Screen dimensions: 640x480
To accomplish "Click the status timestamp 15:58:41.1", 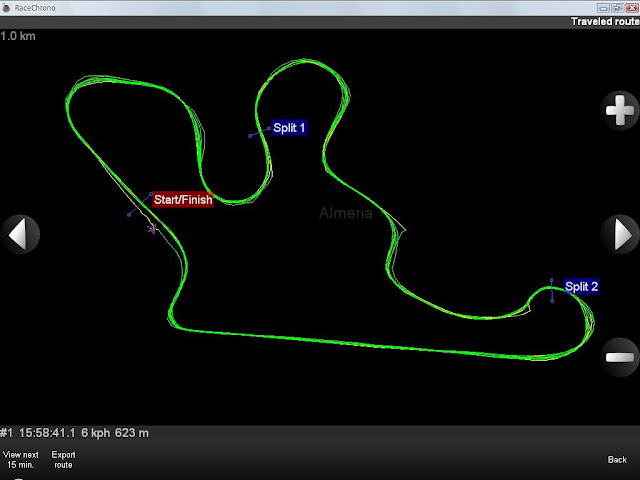I will [x=47, y=433].
